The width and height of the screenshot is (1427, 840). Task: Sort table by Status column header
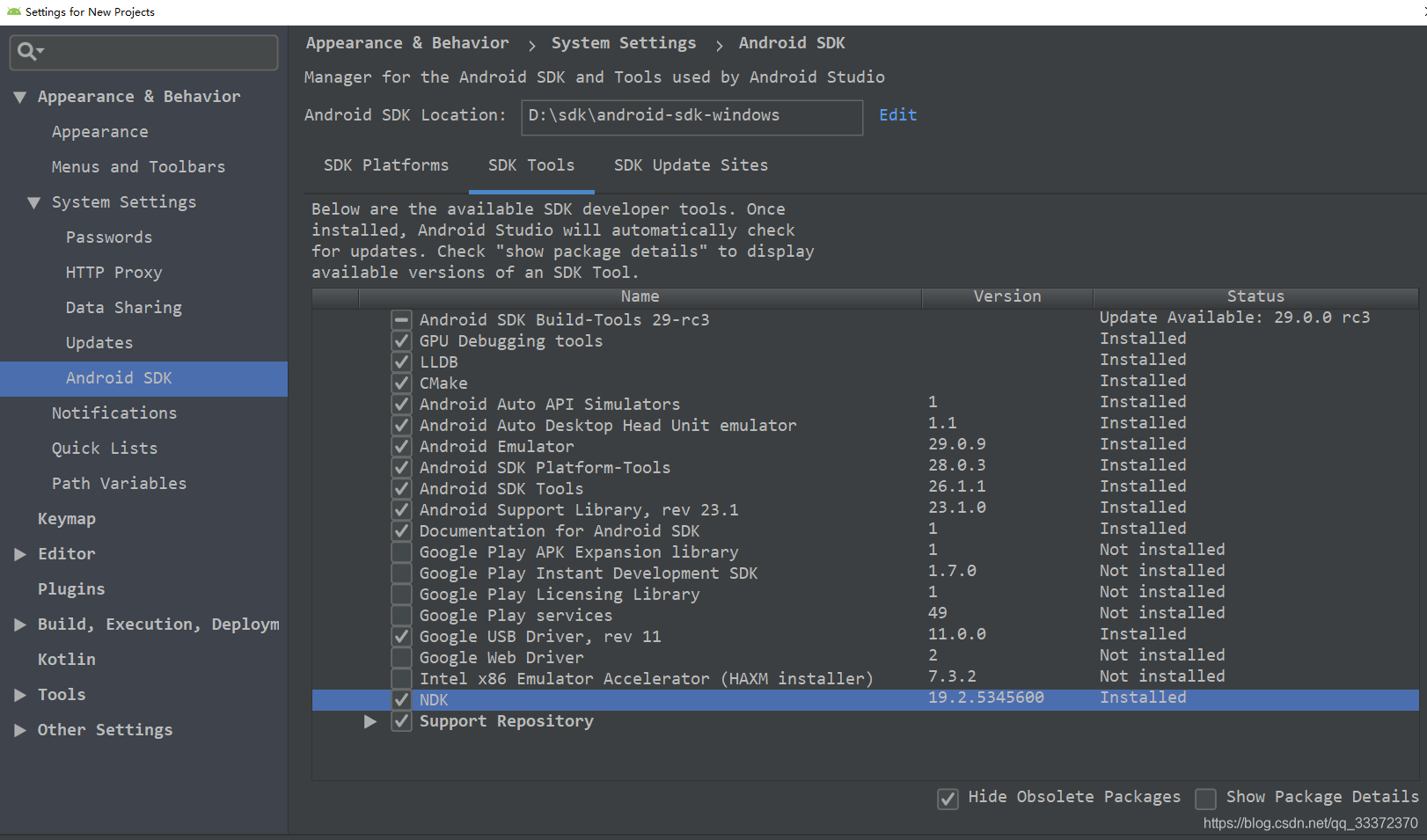point(1255,297)
